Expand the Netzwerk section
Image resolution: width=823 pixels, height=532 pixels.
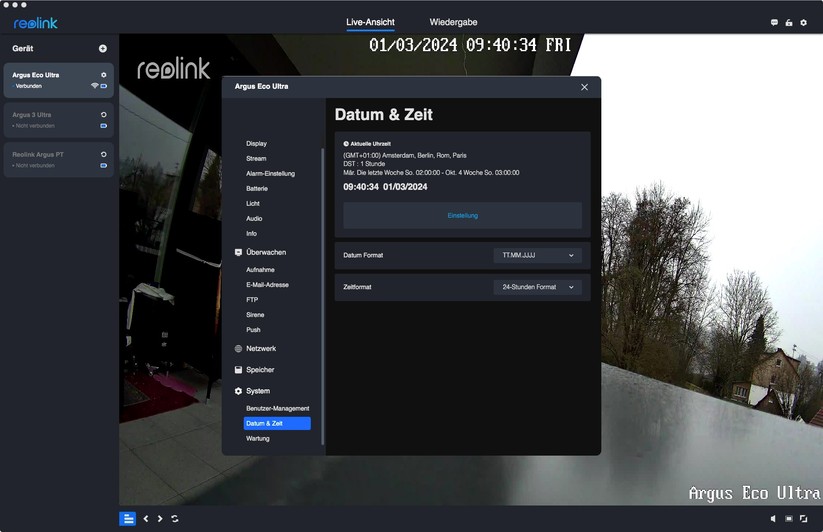coord(261,348)
